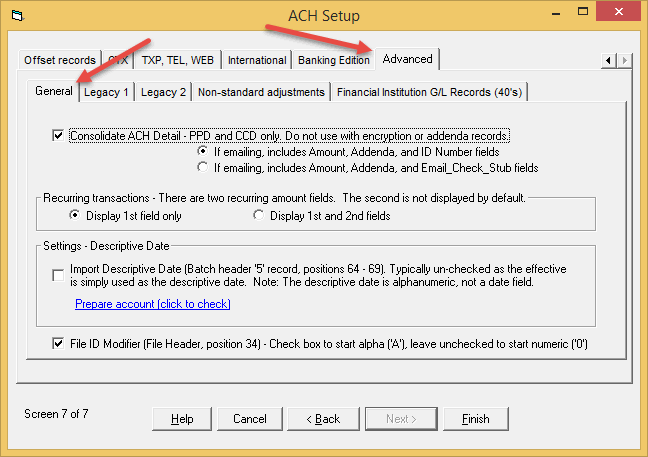Viewport: 648px width, 457px height.
Task: Open the Legacy 1 sub-tab
Action: 106,93
